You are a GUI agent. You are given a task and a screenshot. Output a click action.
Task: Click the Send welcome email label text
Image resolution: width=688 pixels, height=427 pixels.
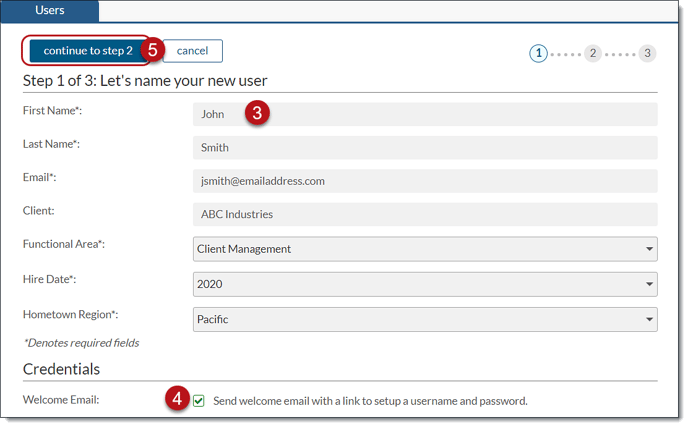tap(370, 401)
